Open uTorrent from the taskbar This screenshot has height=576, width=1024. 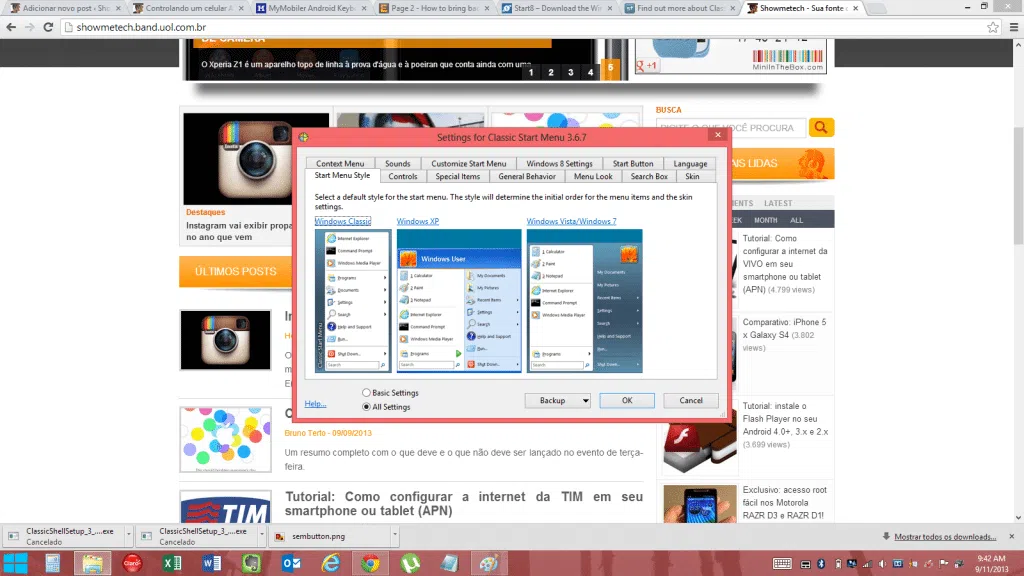[409, 563]
